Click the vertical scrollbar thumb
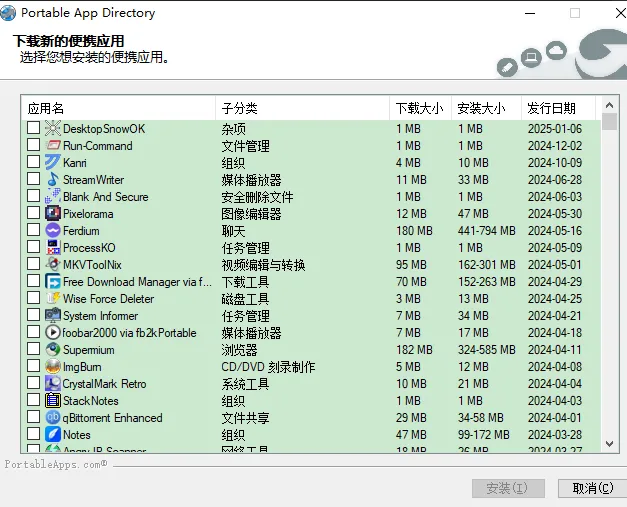This screenshot has width=627, height=507. point(609,122)
